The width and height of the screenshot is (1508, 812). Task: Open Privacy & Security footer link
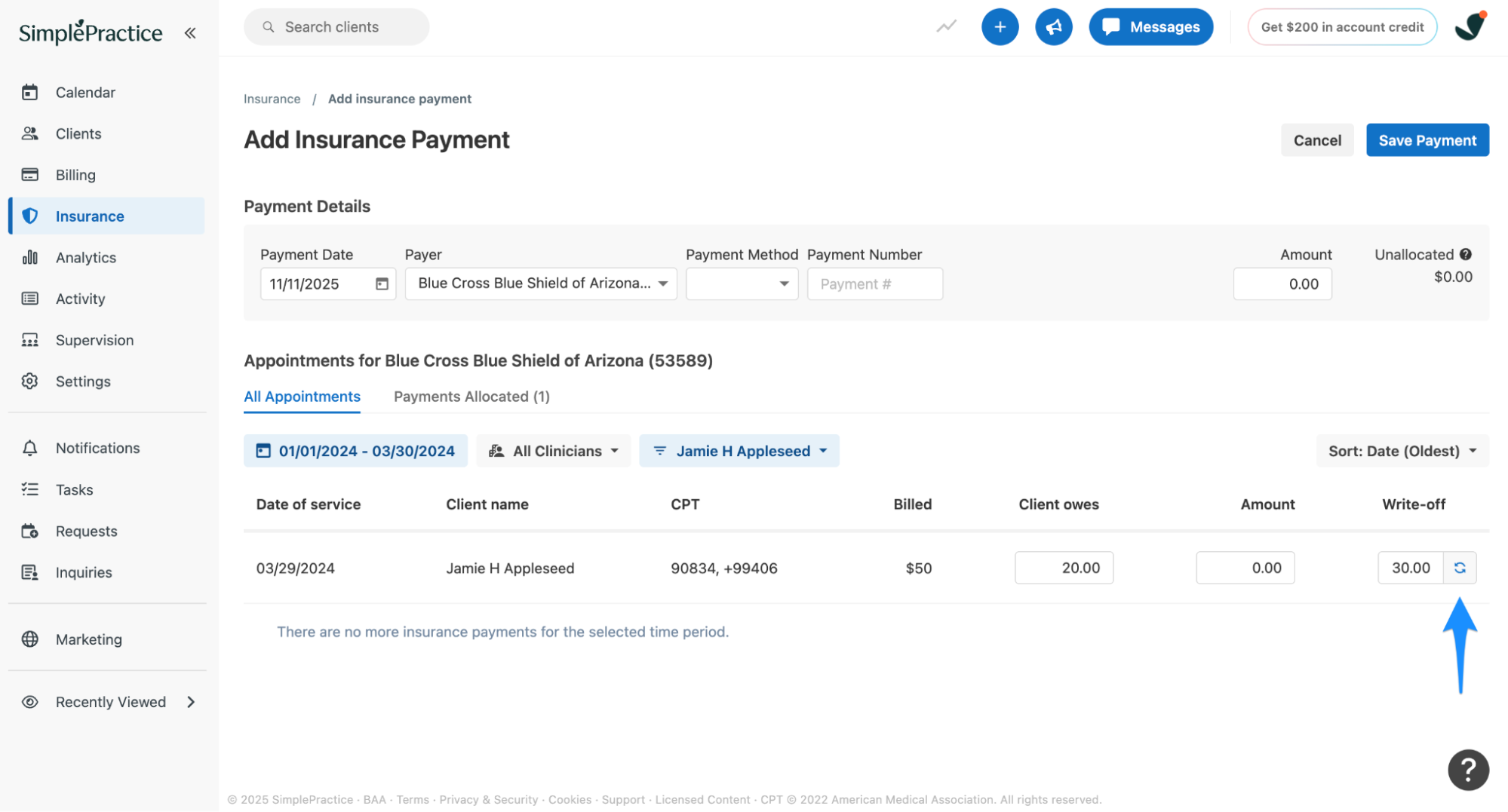[489, 800]
